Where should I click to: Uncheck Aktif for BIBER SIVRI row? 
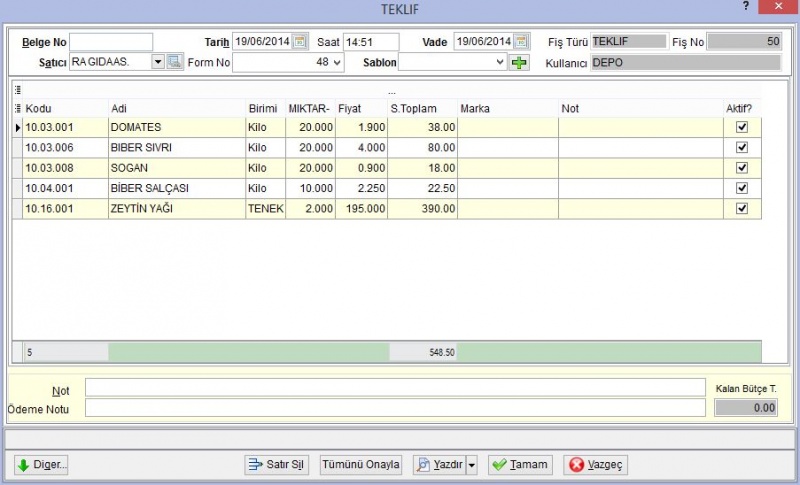click(x=742, y=147)
